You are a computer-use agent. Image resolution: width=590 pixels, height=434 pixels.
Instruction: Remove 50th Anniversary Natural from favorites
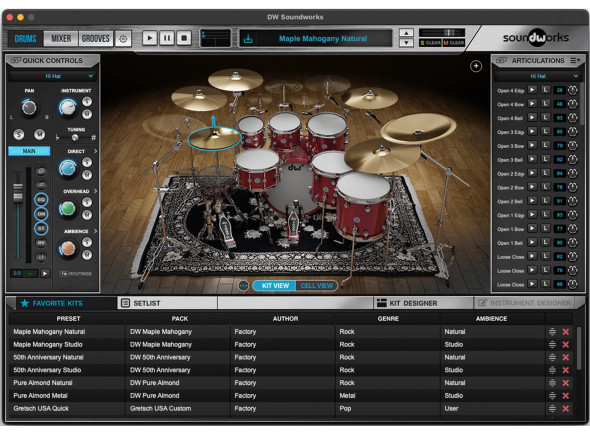point(566,358)
